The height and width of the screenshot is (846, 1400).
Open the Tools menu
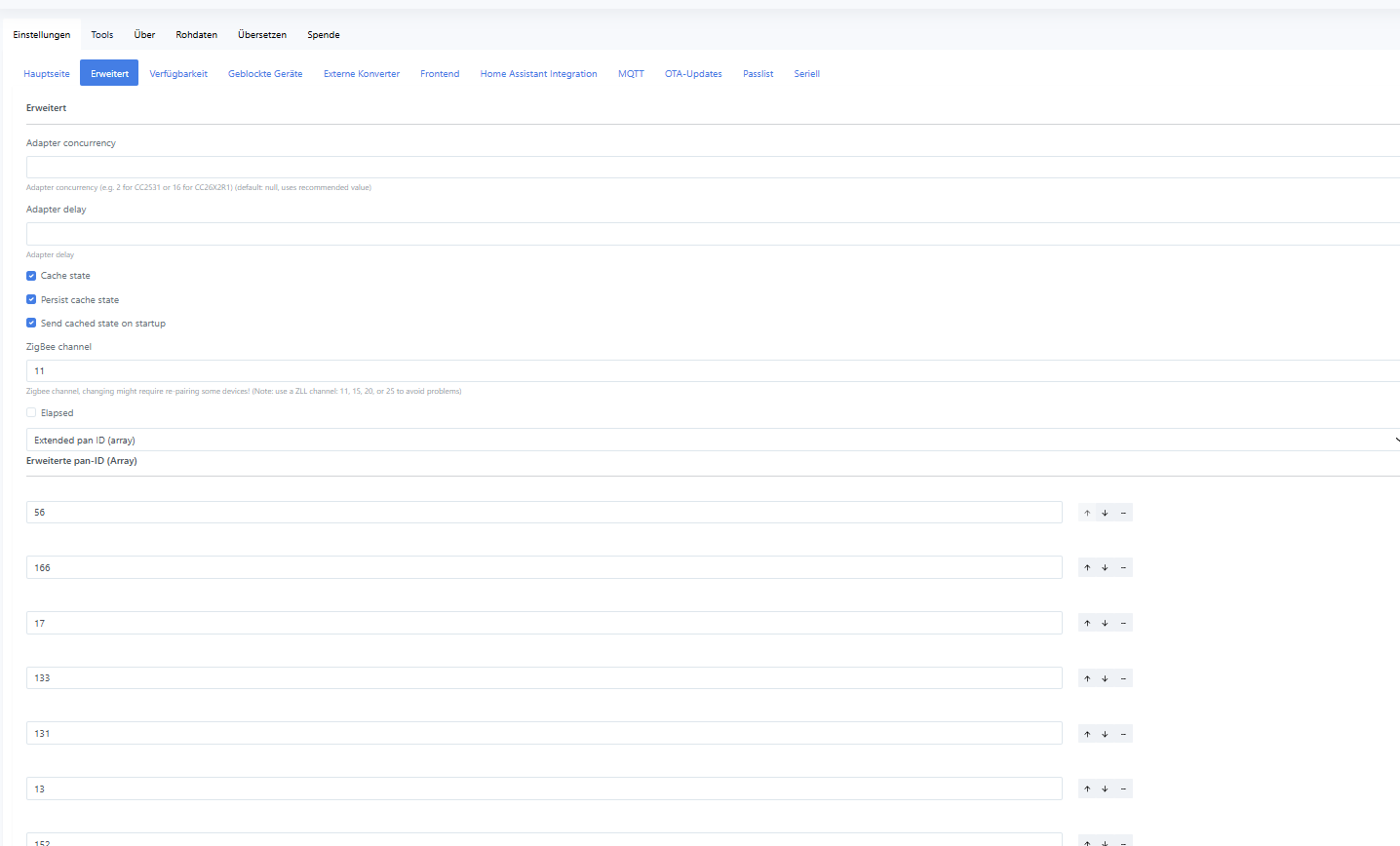pos(102,35)
